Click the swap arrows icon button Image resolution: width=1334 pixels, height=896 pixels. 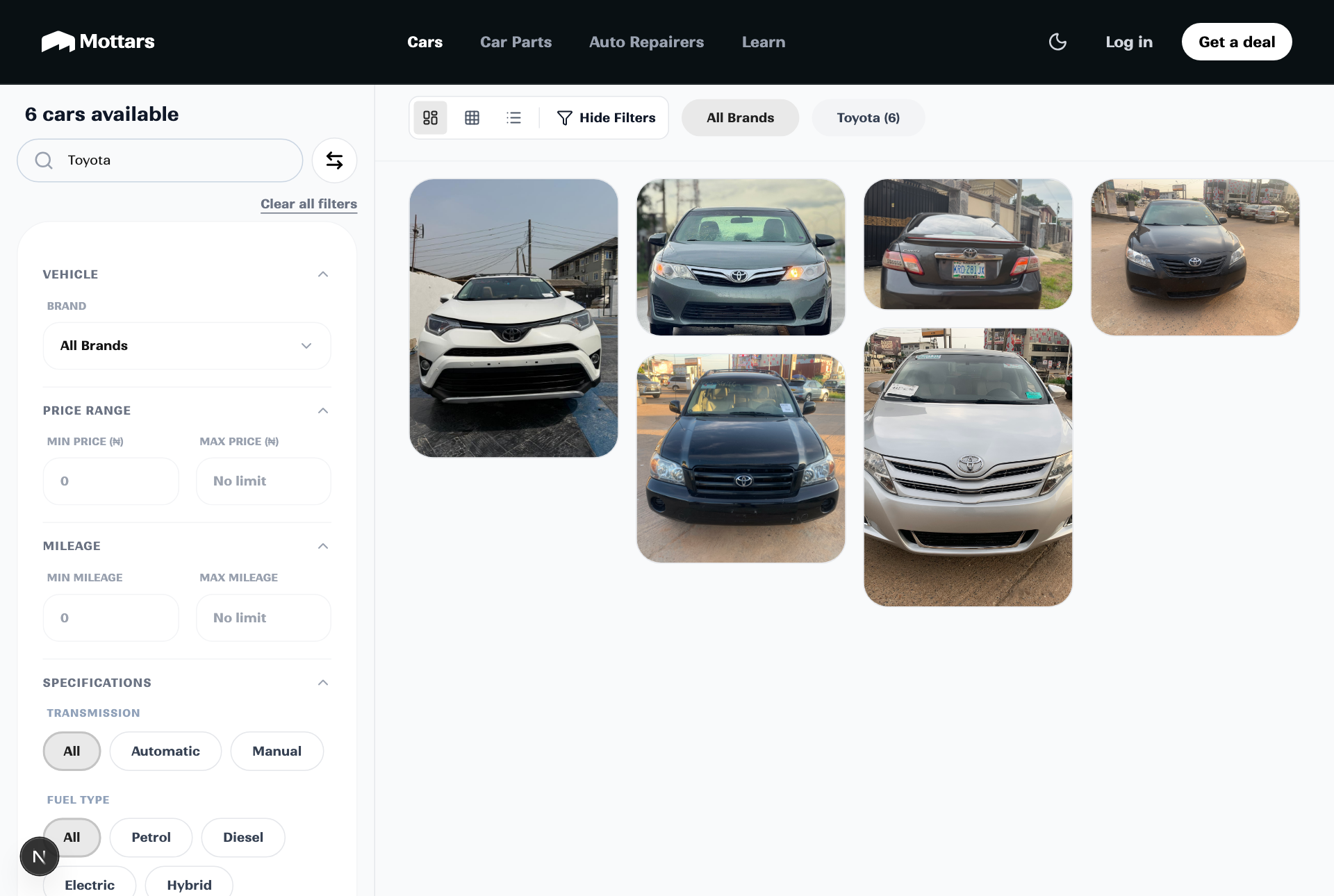coord(334,160)
